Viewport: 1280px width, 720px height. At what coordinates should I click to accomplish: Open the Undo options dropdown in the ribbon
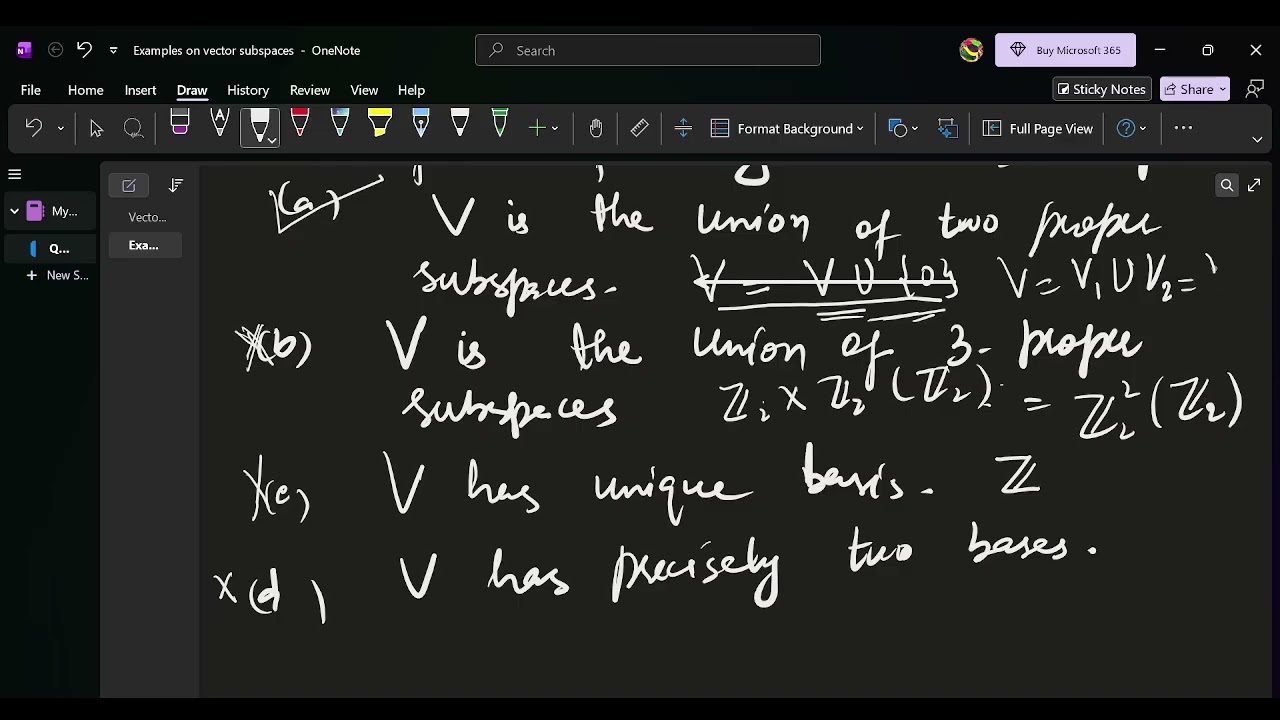(x=61, y=128)
